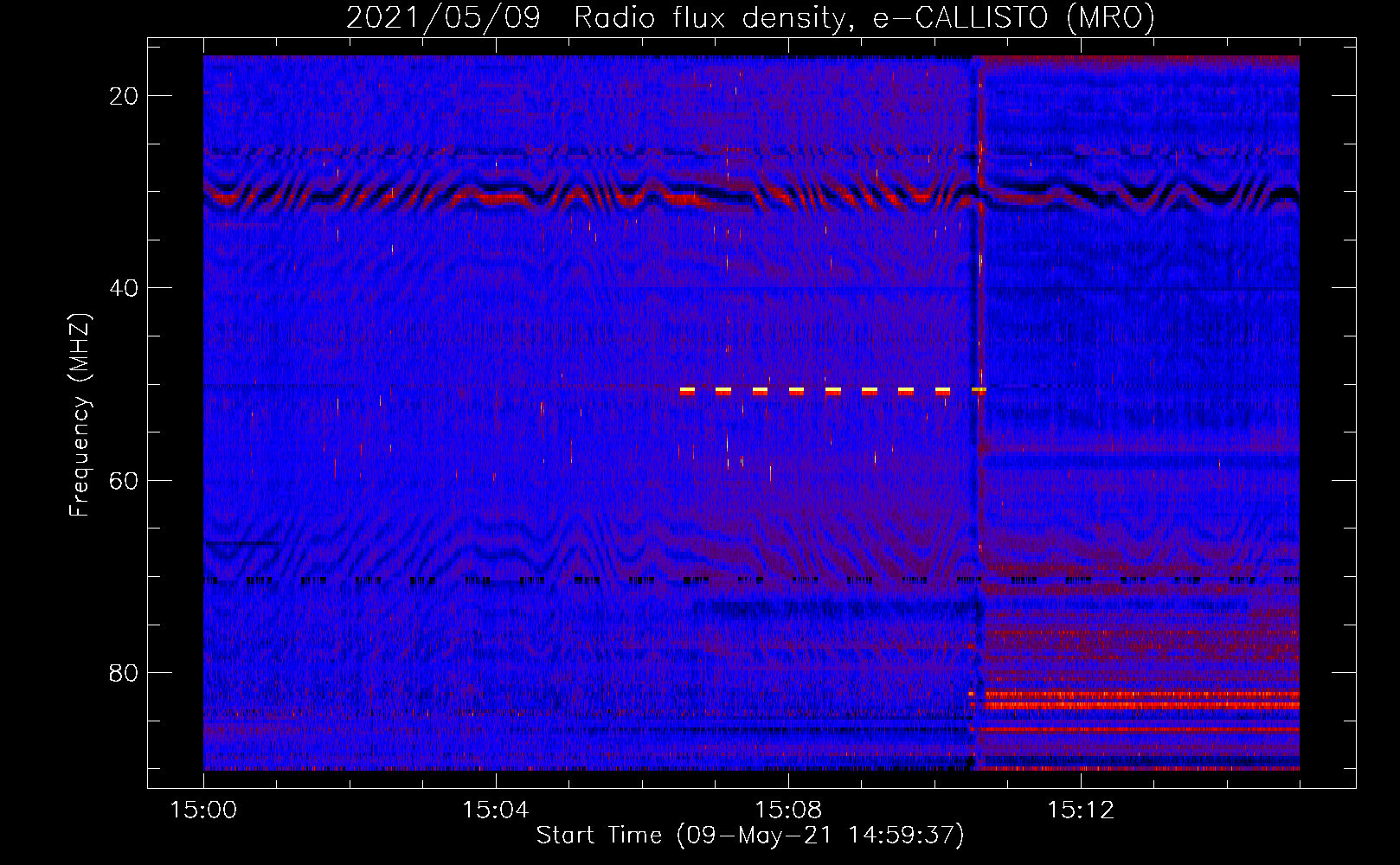Click the x-axis time label '15:12'

[1081, 810]
